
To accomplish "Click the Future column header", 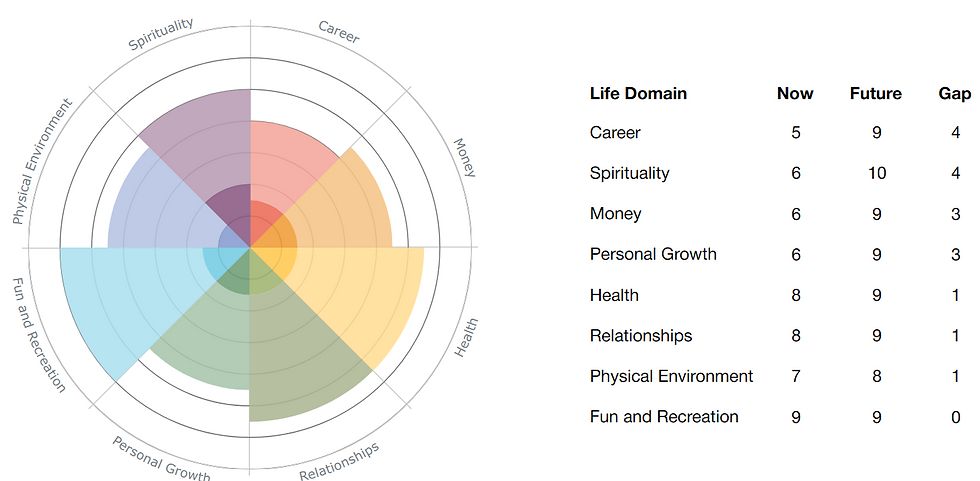I will point(876,93).
